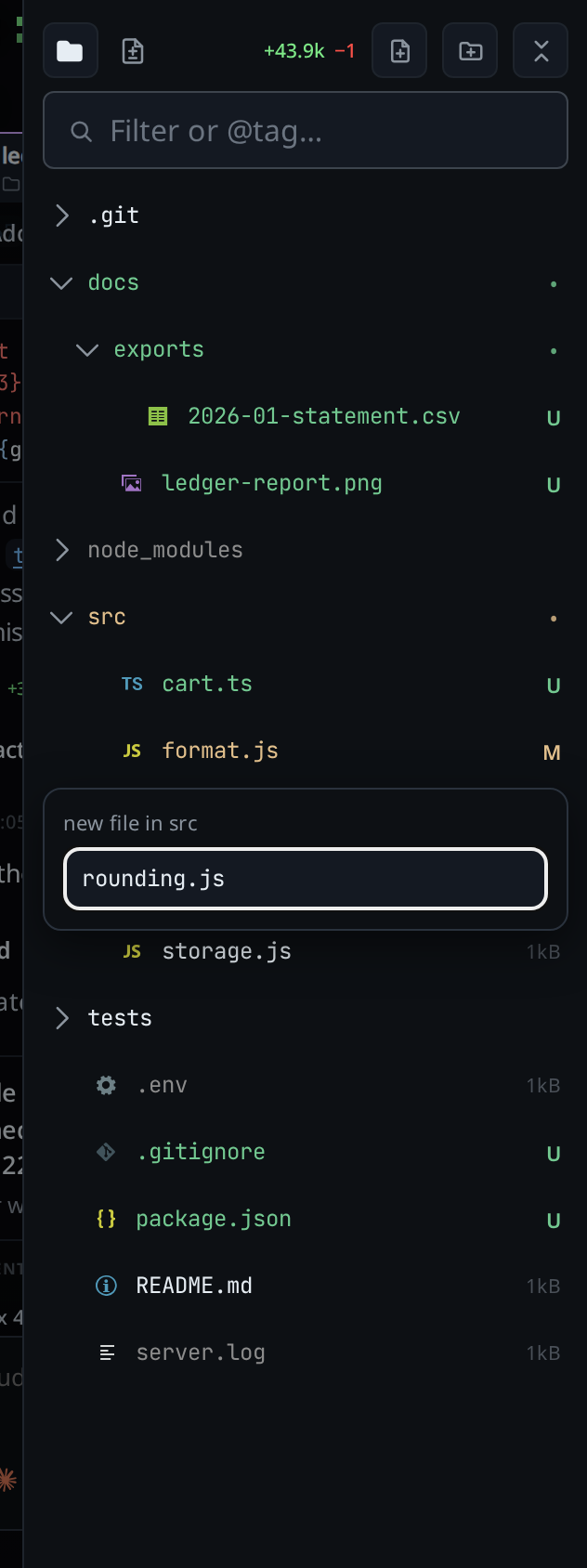The width and height of the screenshot is (587, 1568).
Task: Open cart.ts file
Action: point(207,684)
